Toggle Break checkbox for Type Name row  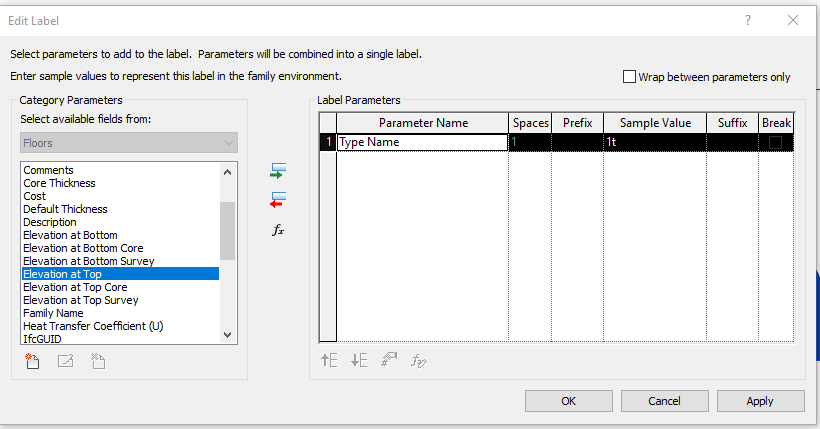(x=776, y=142)
